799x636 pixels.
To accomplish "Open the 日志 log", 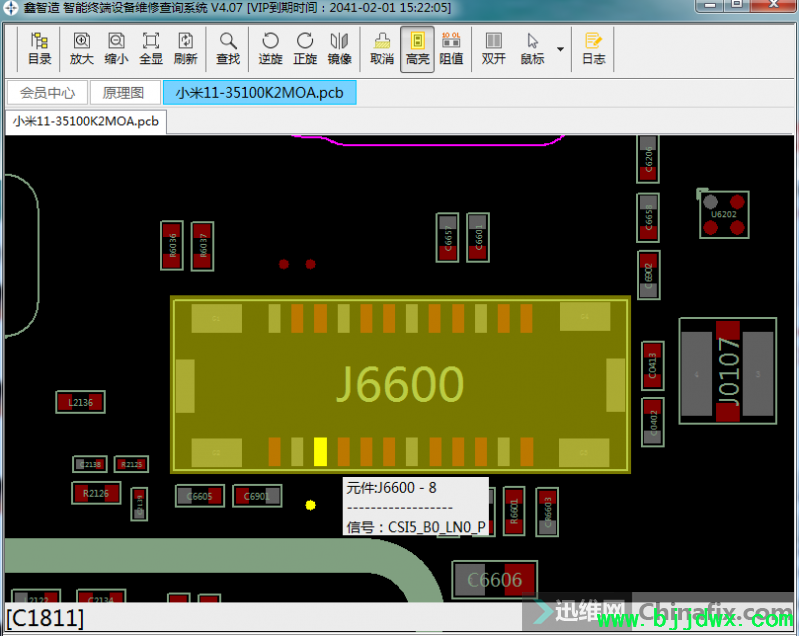I will click(x=594, y=49).
